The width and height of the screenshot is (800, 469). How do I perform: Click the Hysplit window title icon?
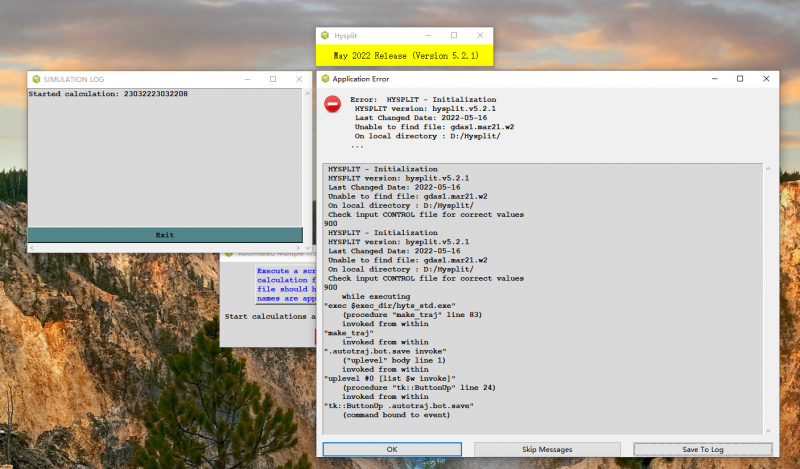click(325, 35)
